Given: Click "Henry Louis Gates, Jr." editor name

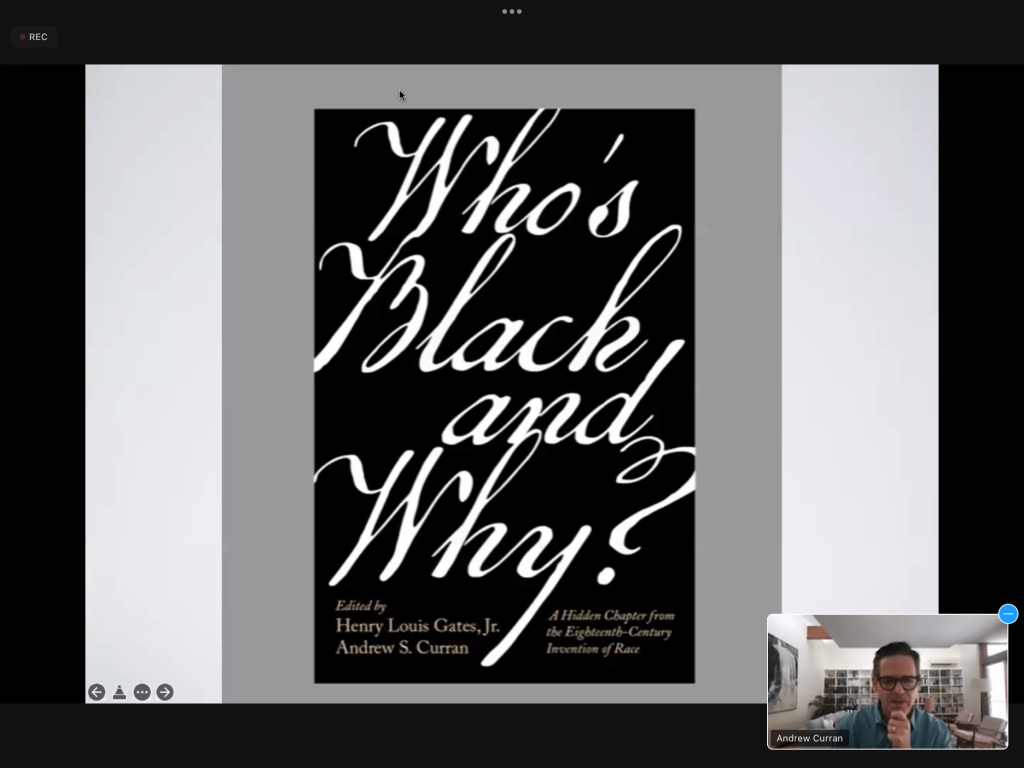Looking at the screenshot, I should pyautogui.click(x=418, y=626).
